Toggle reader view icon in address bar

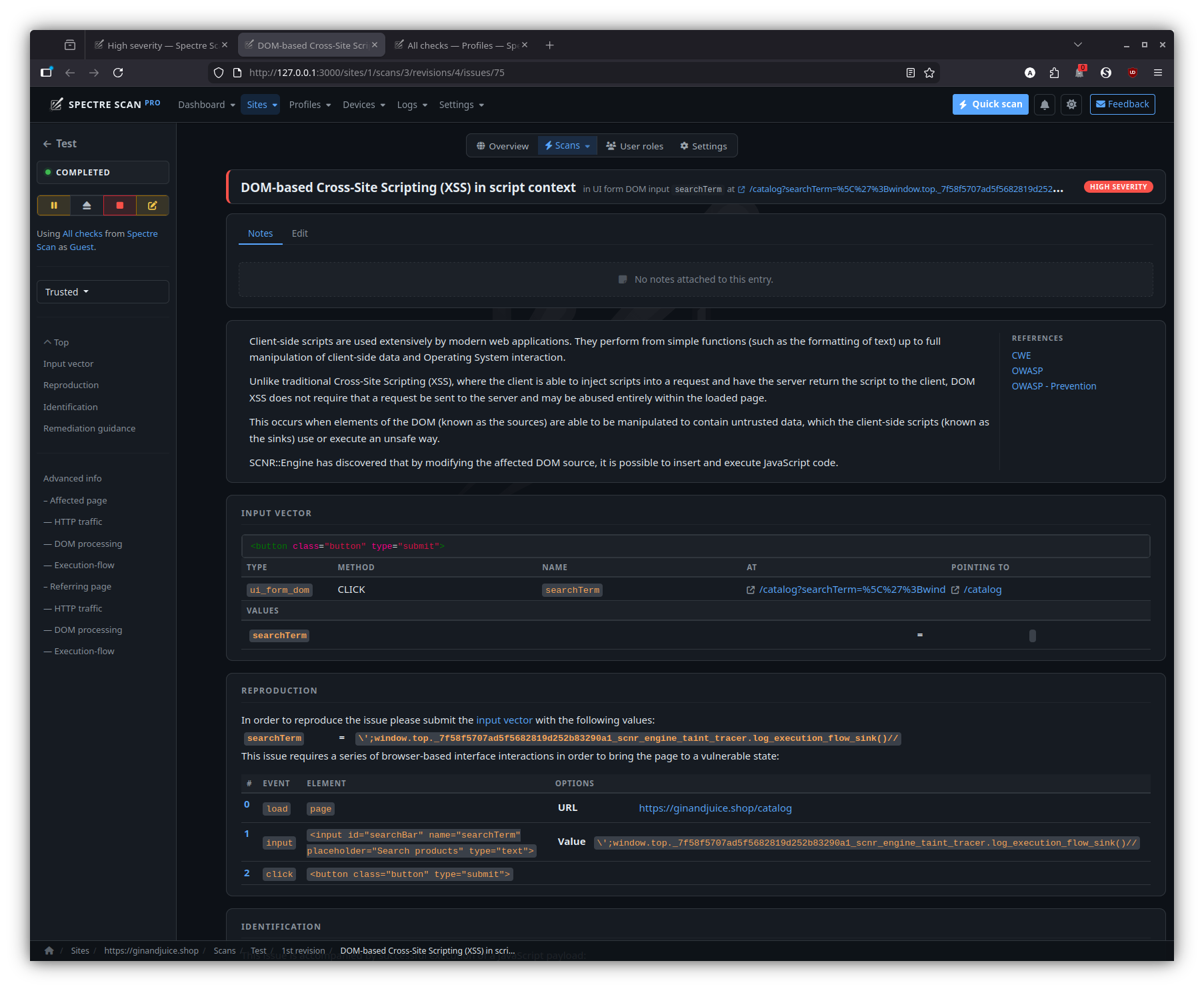[911, 73]
